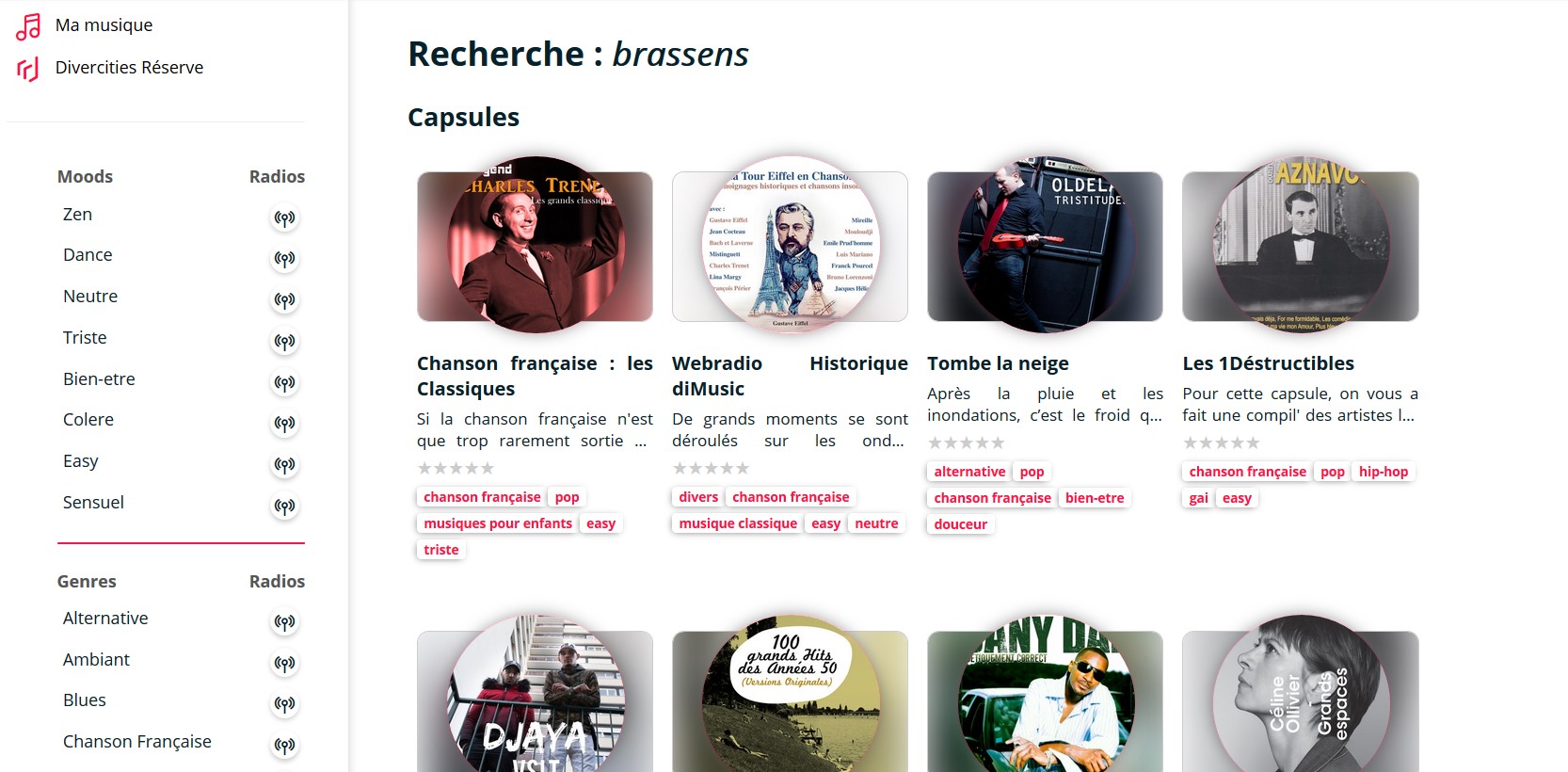Open Tombe la neige capsule title
The height and width of the screenshot is (772, 1568).
998,363
